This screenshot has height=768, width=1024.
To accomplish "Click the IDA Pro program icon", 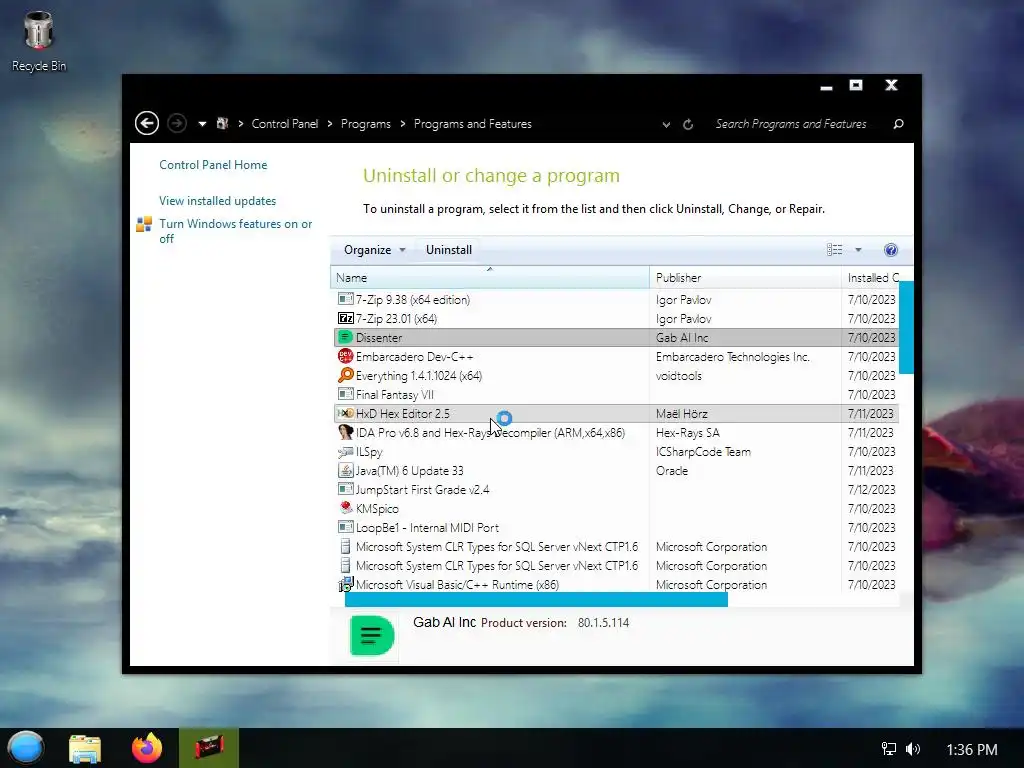I will point(345,432).
